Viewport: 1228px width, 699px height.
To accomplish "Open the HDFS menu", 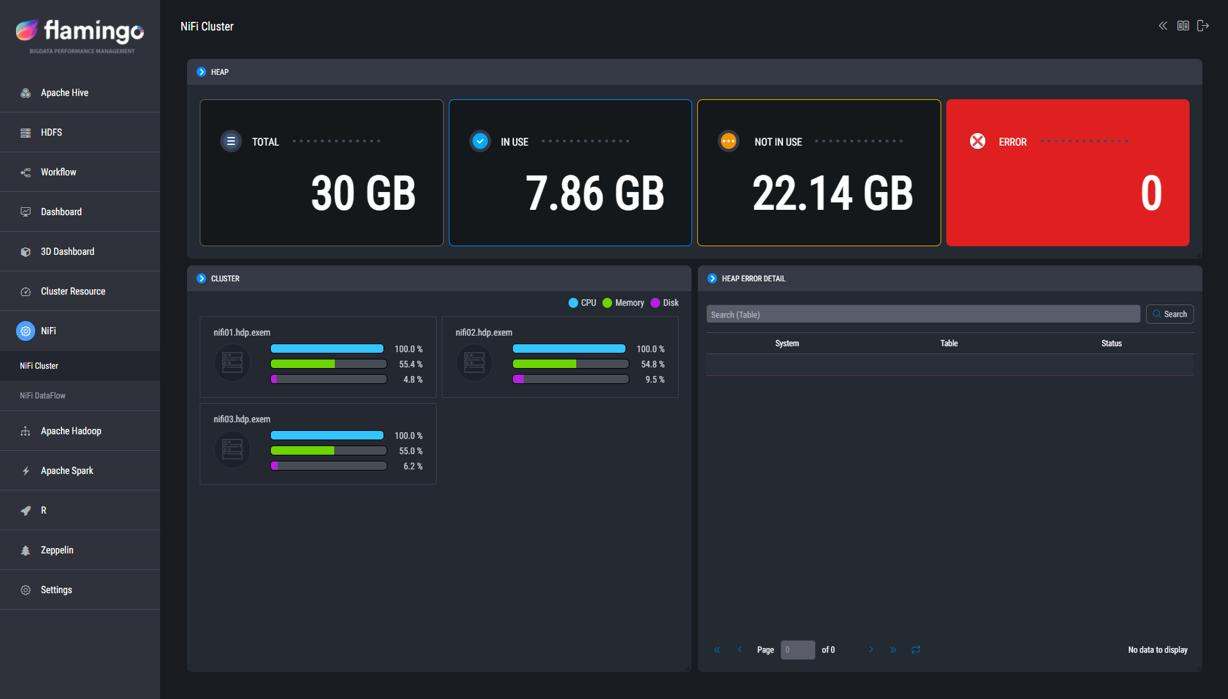I will [x=80, y=133].
